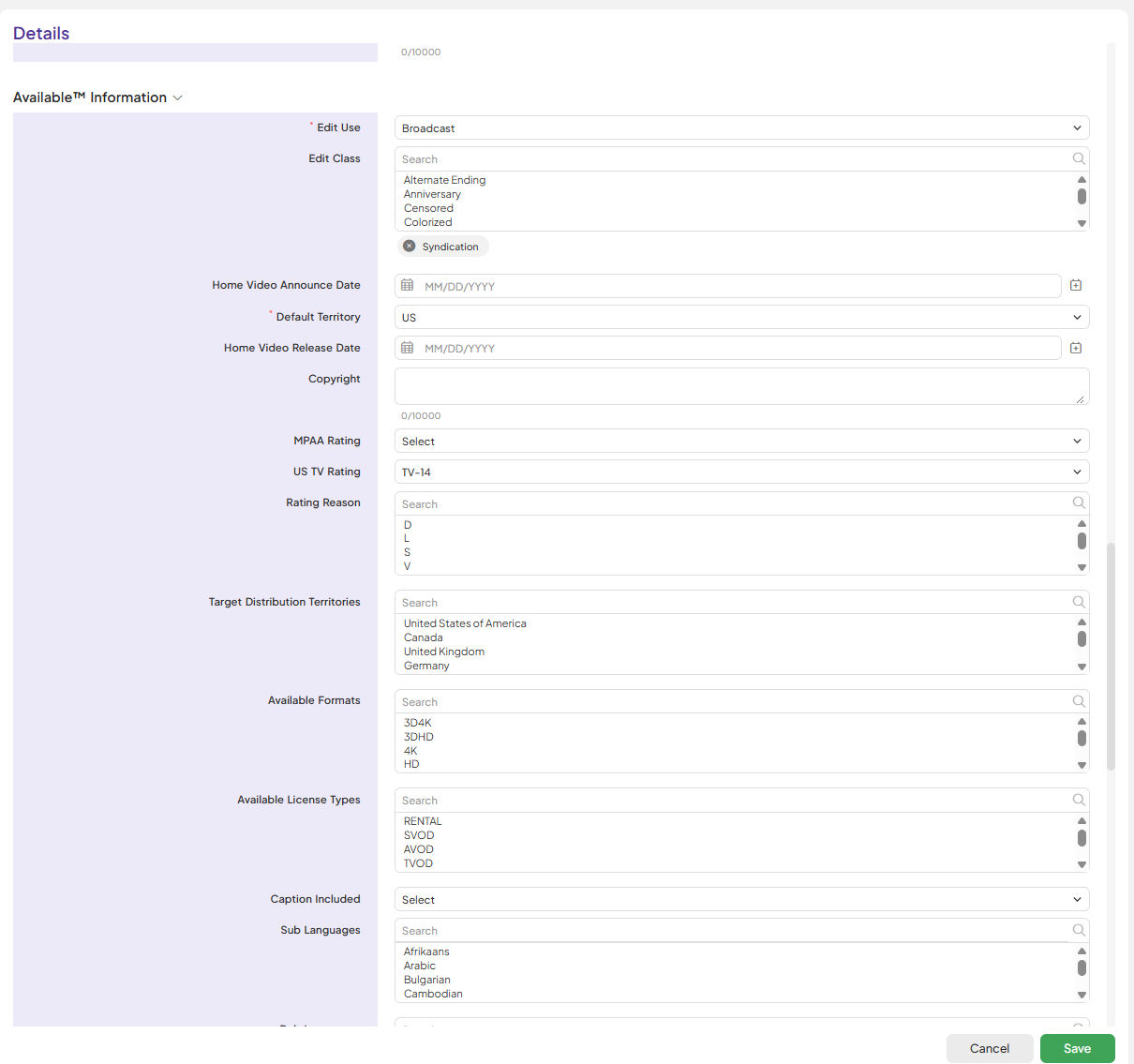The image size is (1134, 1064).
Task: Select Arabic sub language
Action: point(420,966)
